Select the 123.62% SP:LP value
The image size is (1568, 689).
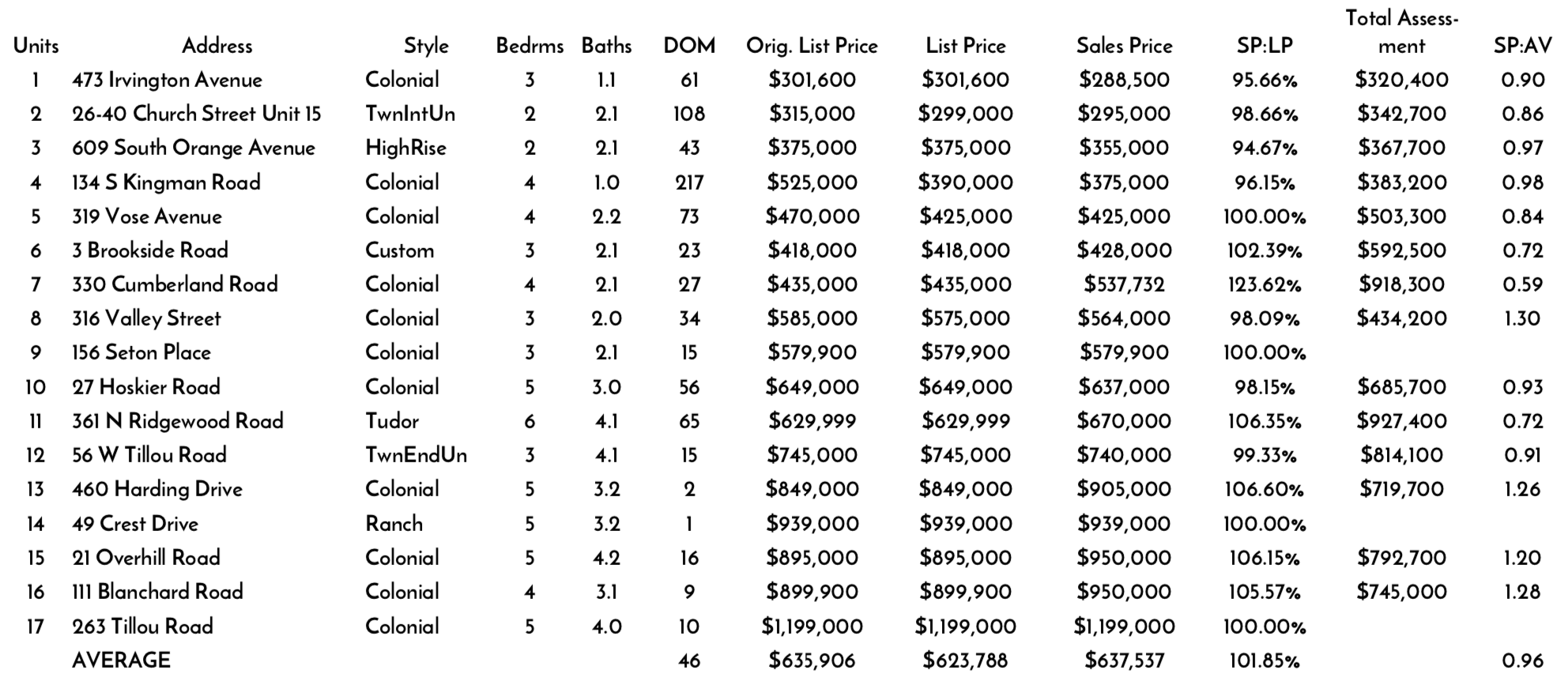1265,284
